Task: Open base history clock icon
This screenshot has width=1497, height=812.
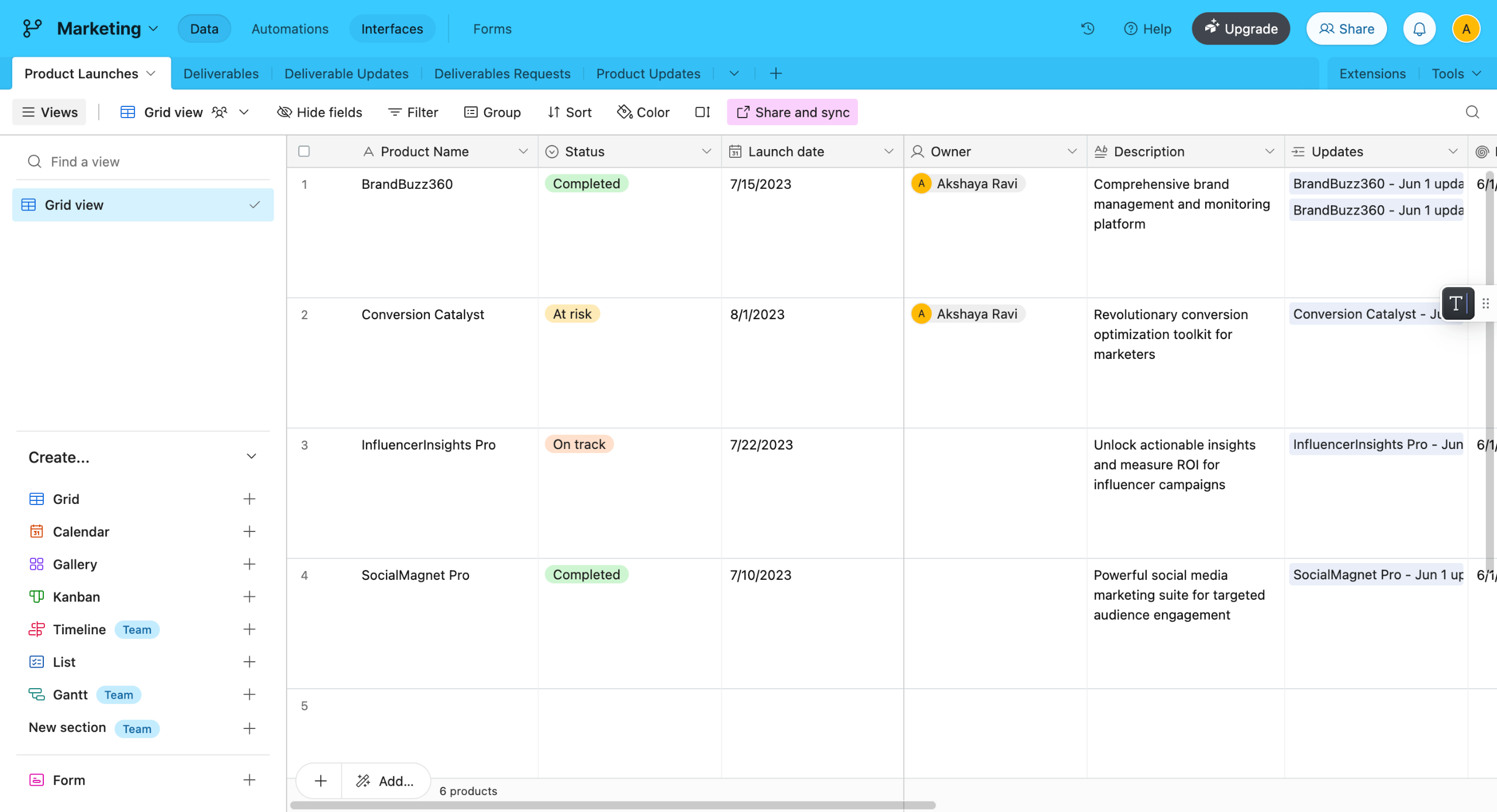Action: (x=1087, y=29)
